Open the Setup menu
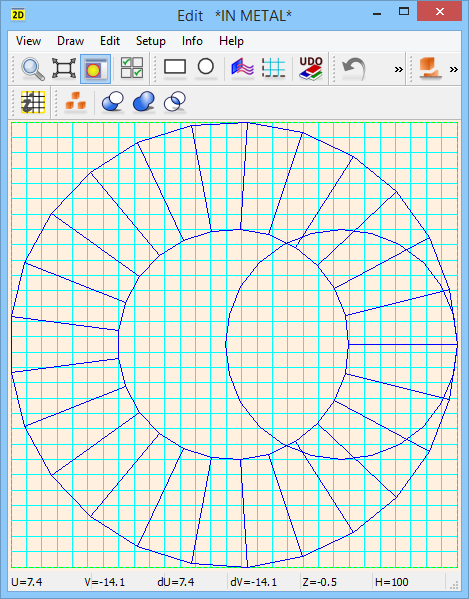 150,41
